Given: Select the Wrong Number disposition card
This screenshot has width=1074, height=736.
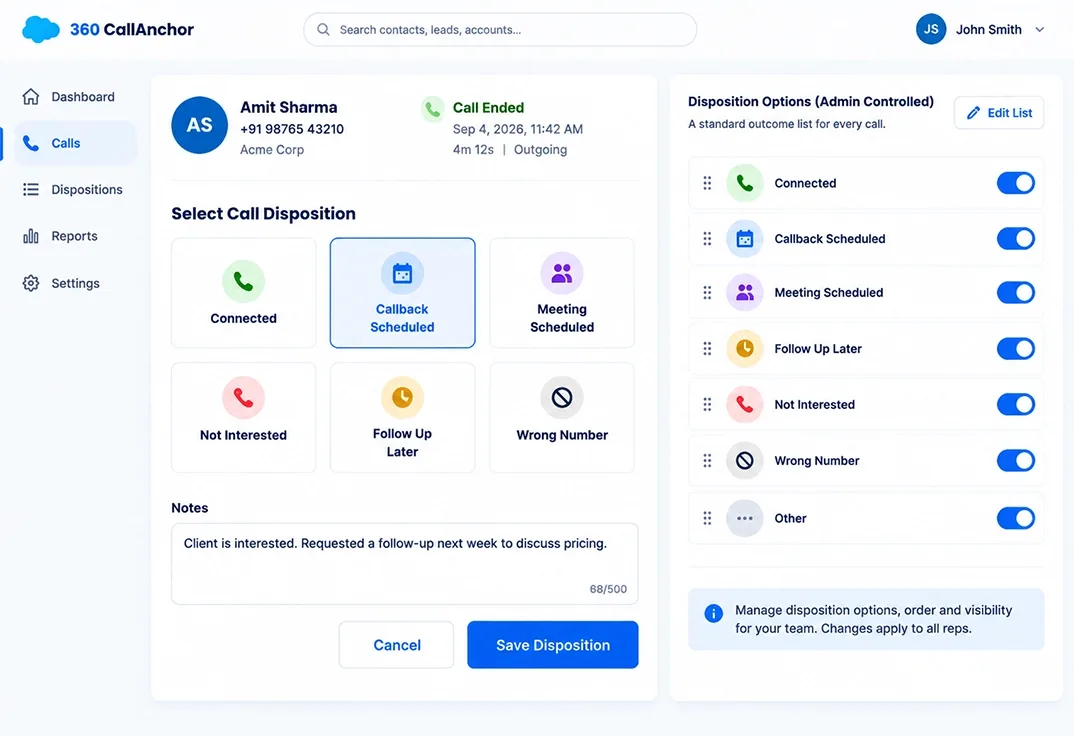Looking at the screenshot, I should [562, 418].
